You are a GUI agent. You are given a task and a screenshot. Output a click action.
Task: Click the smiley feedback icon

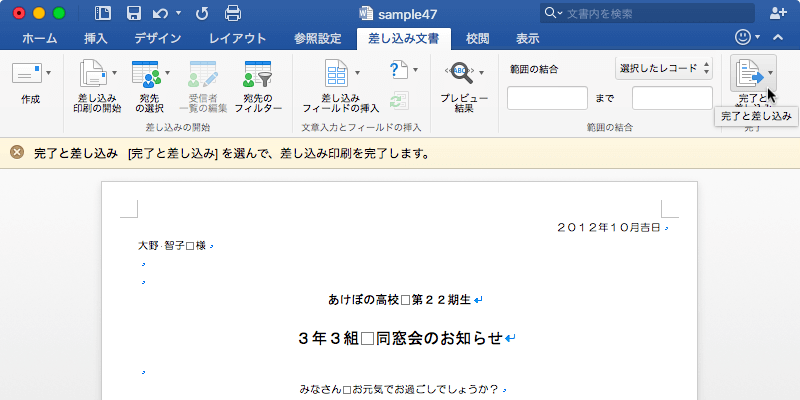click(x=743, y=37)
